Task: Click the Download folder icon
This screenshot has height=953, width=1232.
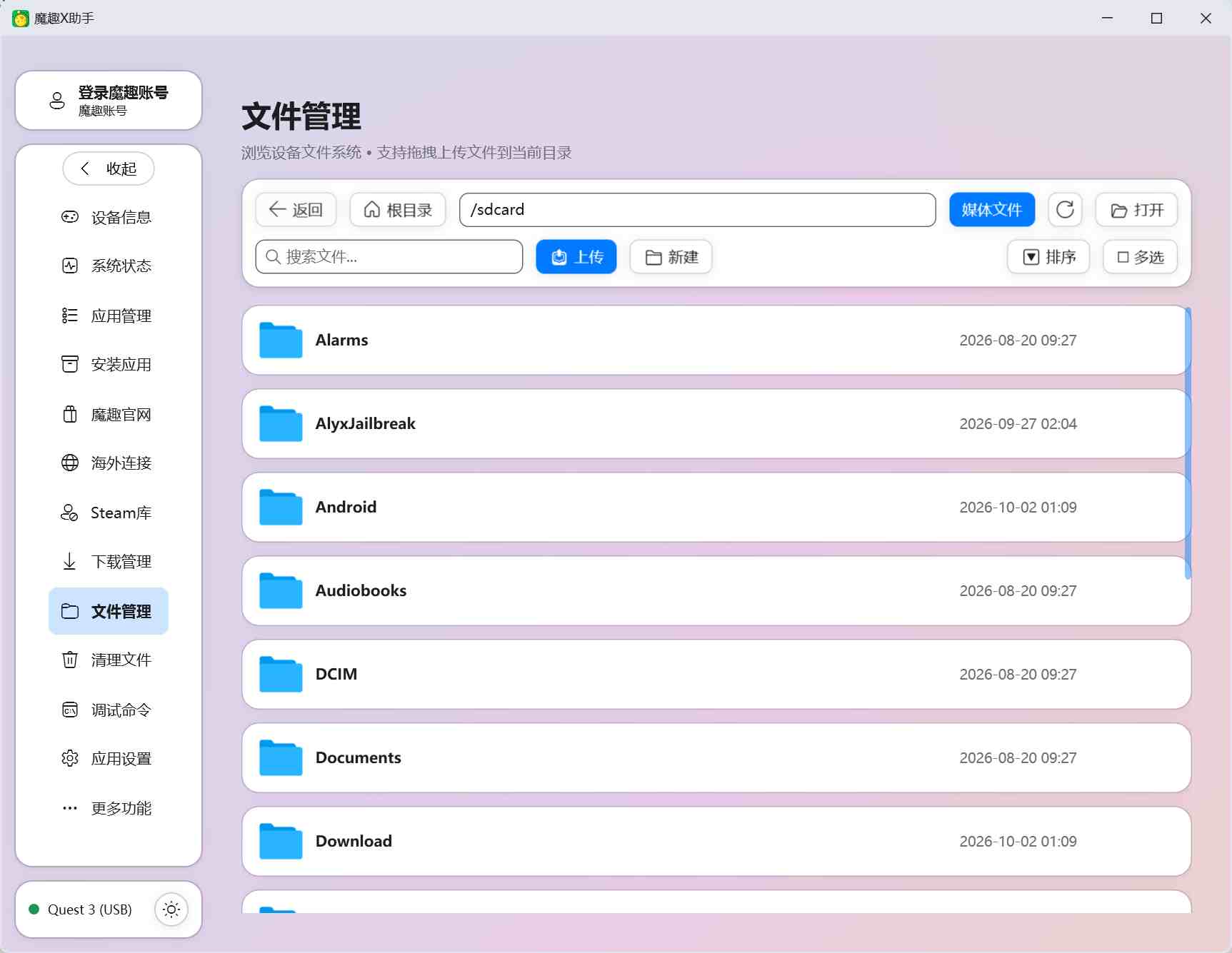Action: [x=281, y=841]
